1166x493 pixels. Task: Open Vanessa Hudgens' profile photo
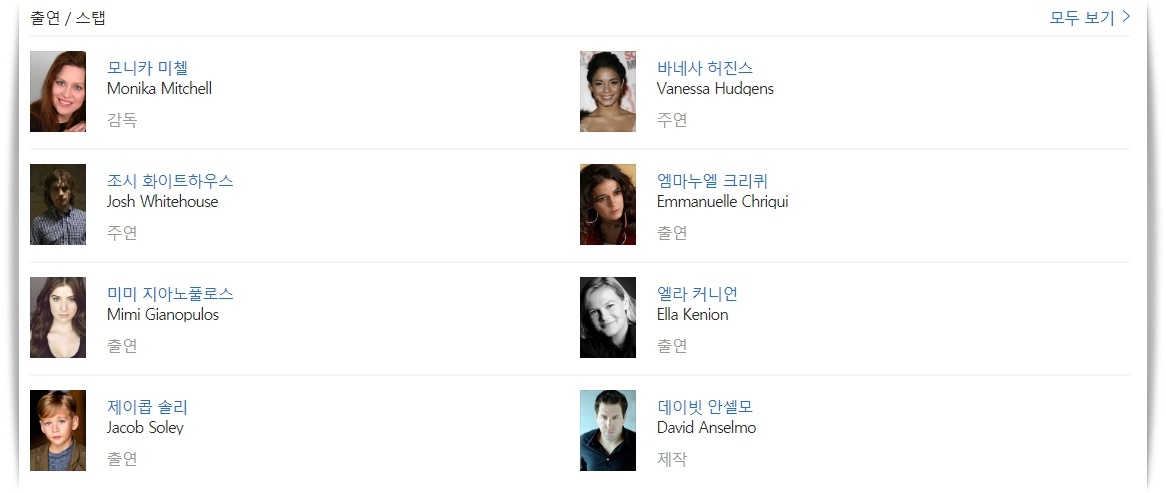click(x=608, y=92)
